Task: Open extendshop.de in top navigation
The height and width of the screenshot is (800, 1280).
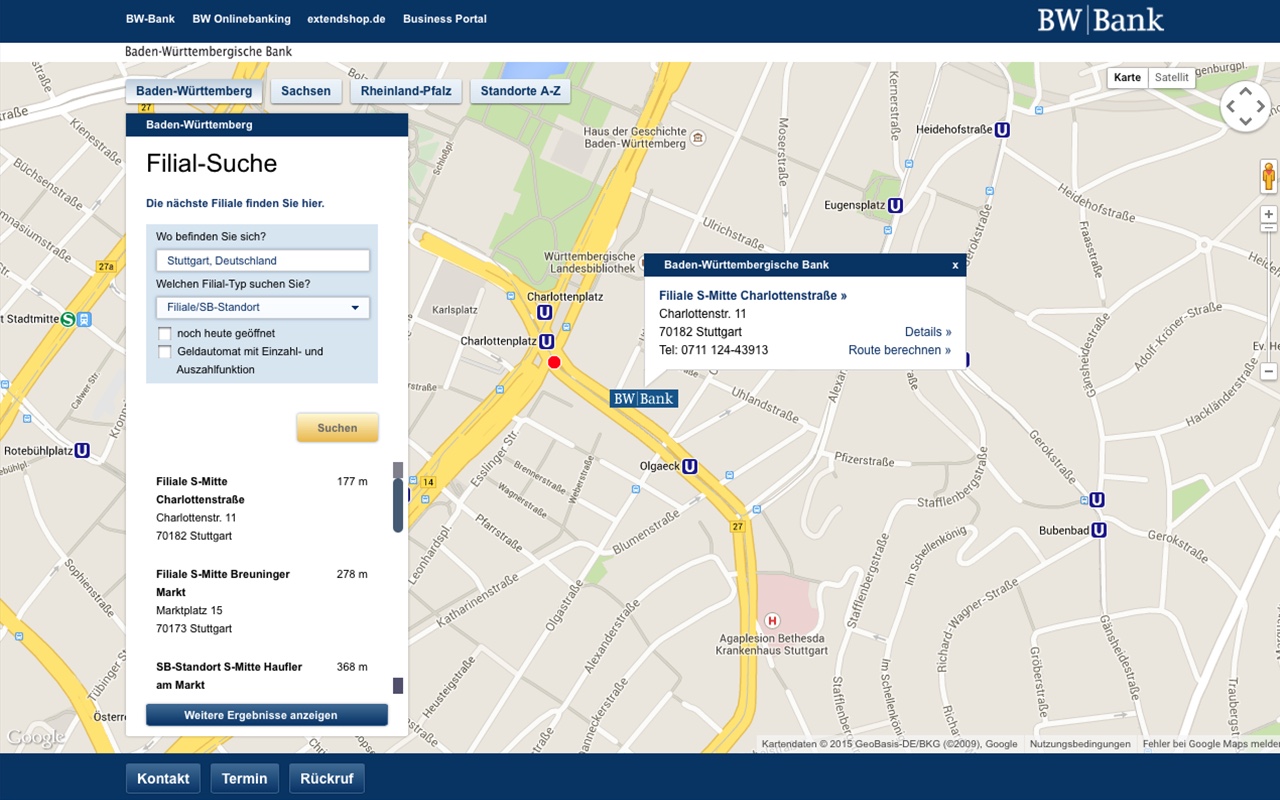Action: [347, 19]
